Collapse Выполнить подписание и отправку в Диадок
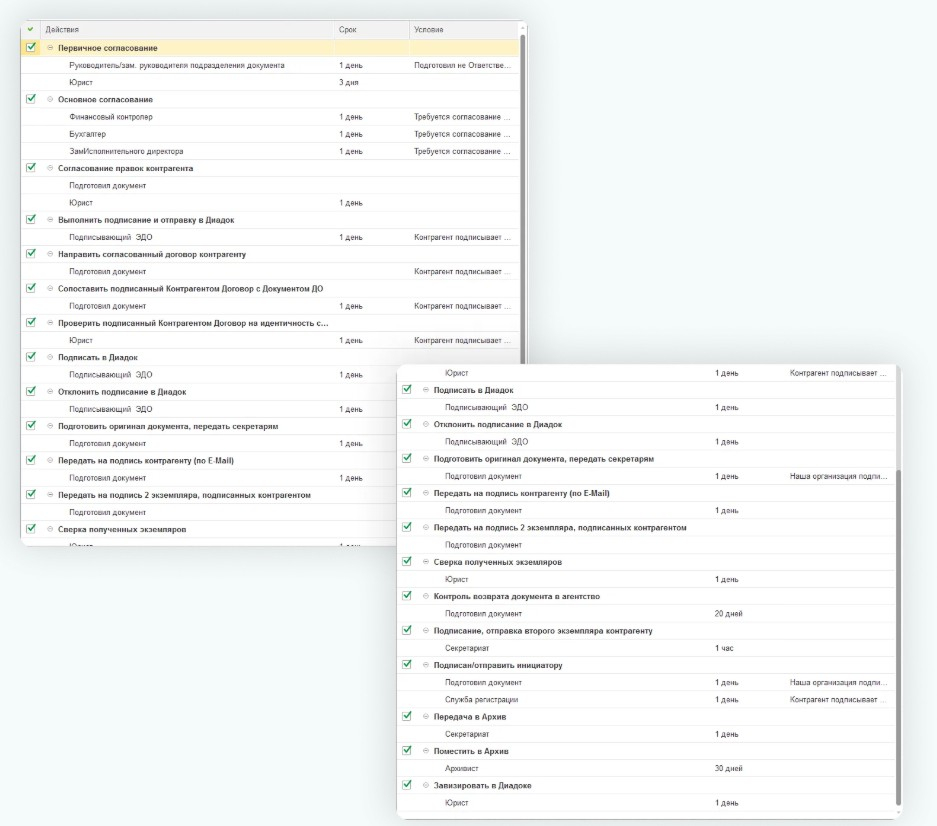The width and height of the screenshot is (937, 826). pos(49,219)
